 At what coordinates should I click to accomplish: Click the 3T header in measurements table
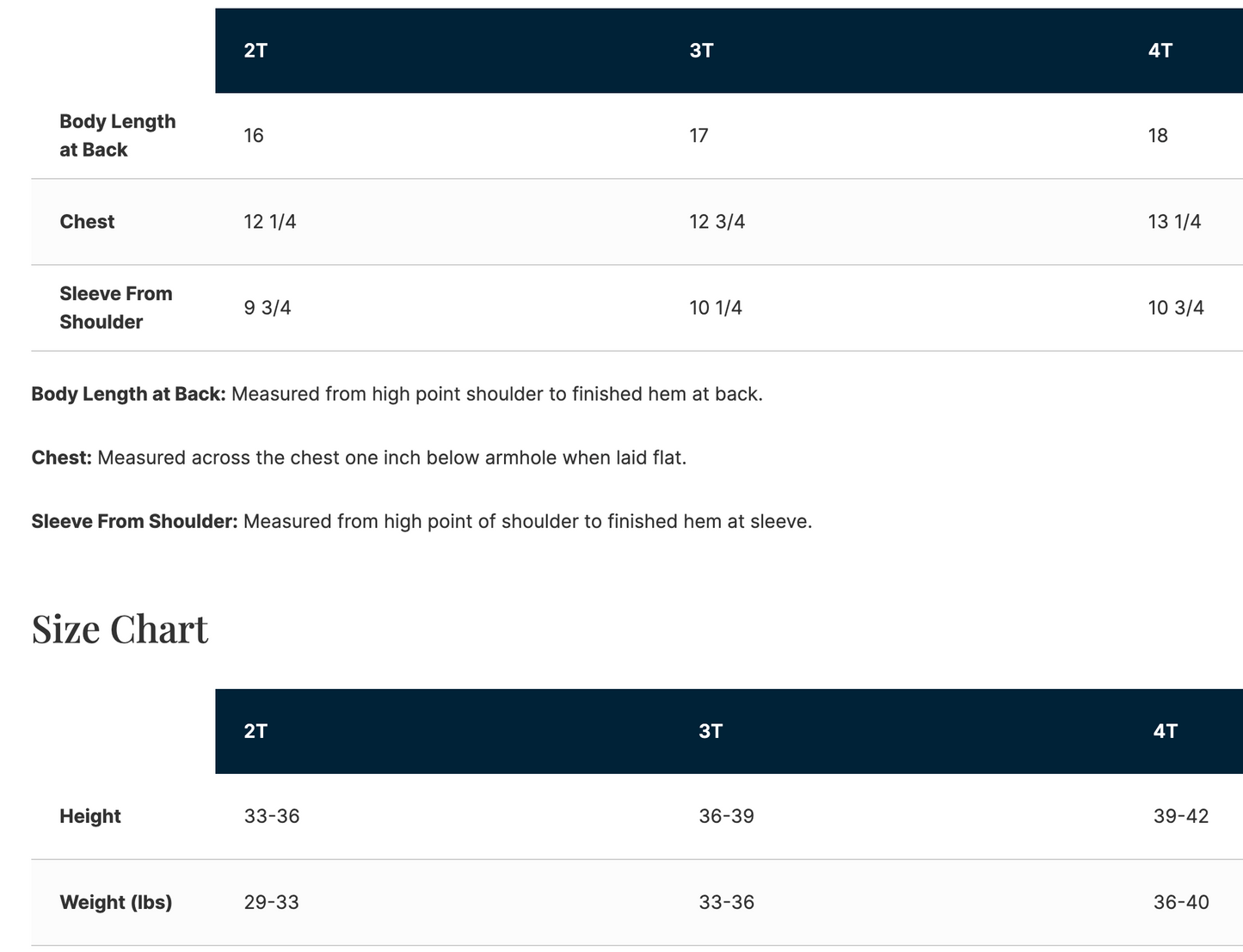point(701,51)
